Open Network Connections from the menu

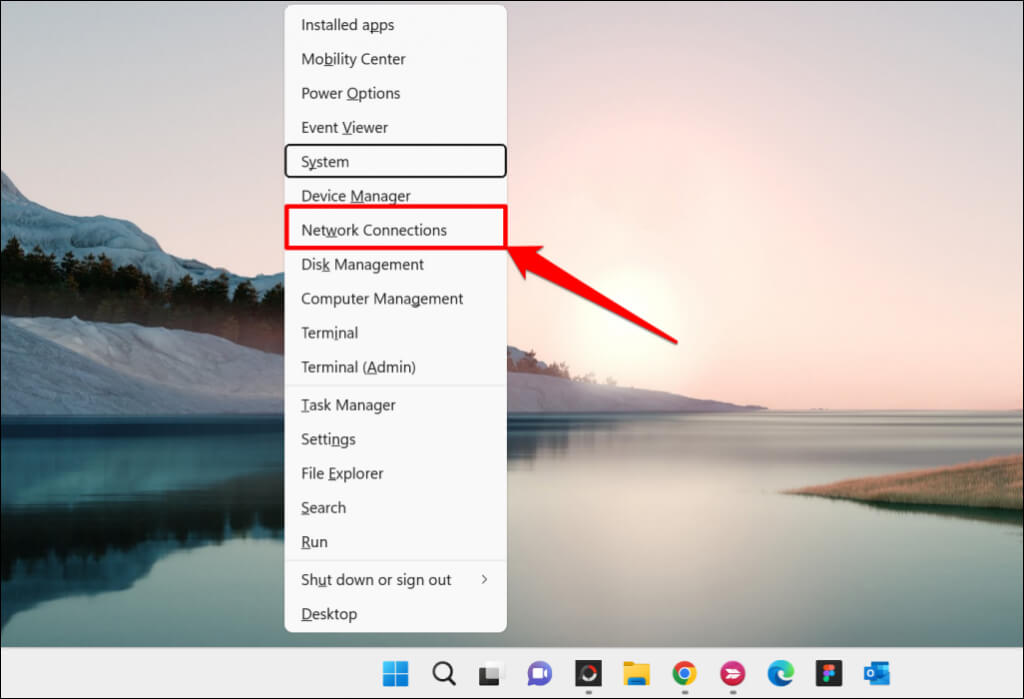[x=374, y=230]
